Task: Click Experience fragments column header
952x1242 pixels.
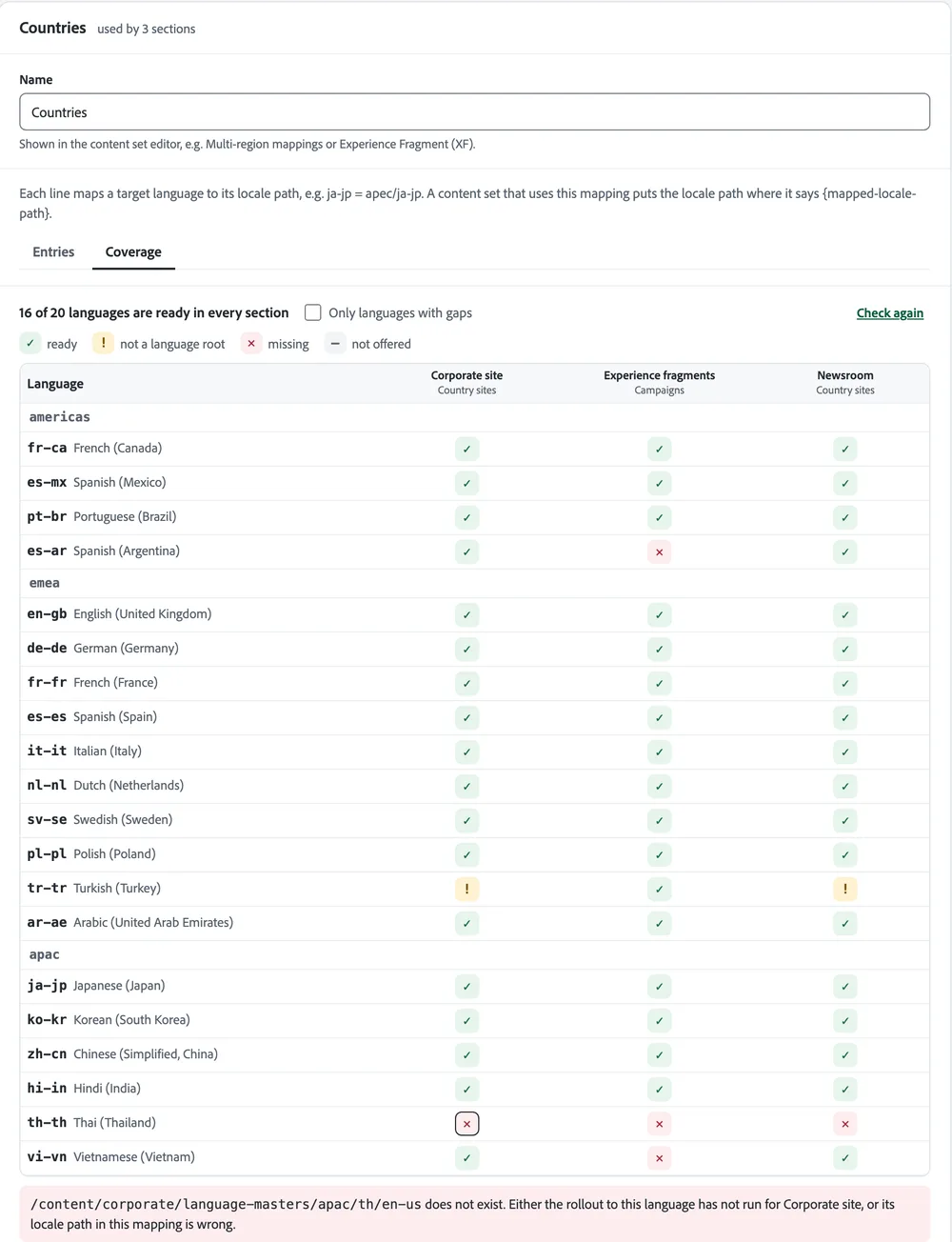Action: (x=659, y=382)
